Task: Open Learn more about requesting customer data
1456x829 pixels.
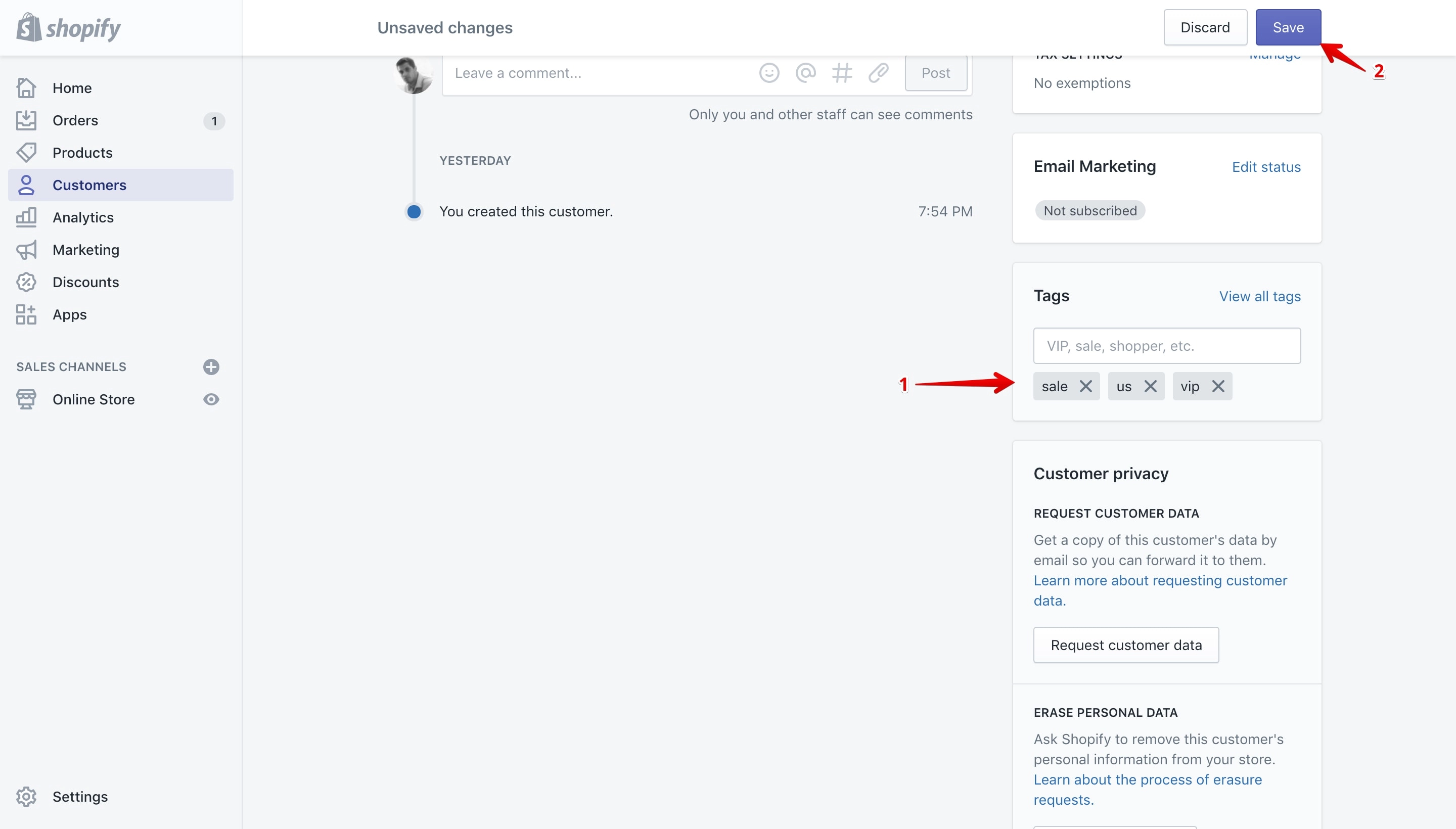Action: pyautogui.click(x=1160, y=590)
